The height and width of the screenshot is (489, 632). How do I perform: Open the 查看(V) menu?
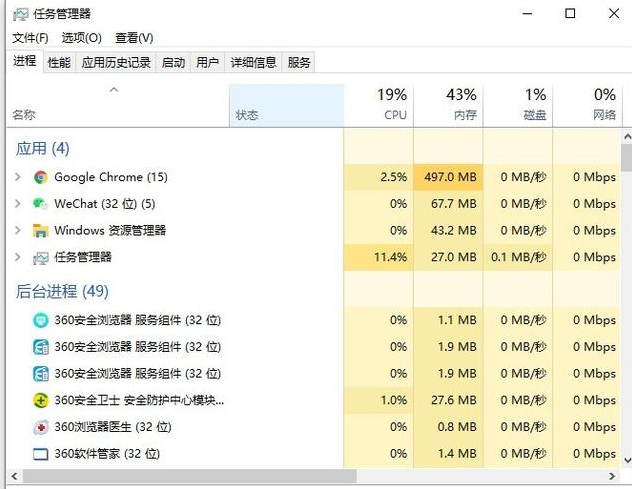pos(134,38)
